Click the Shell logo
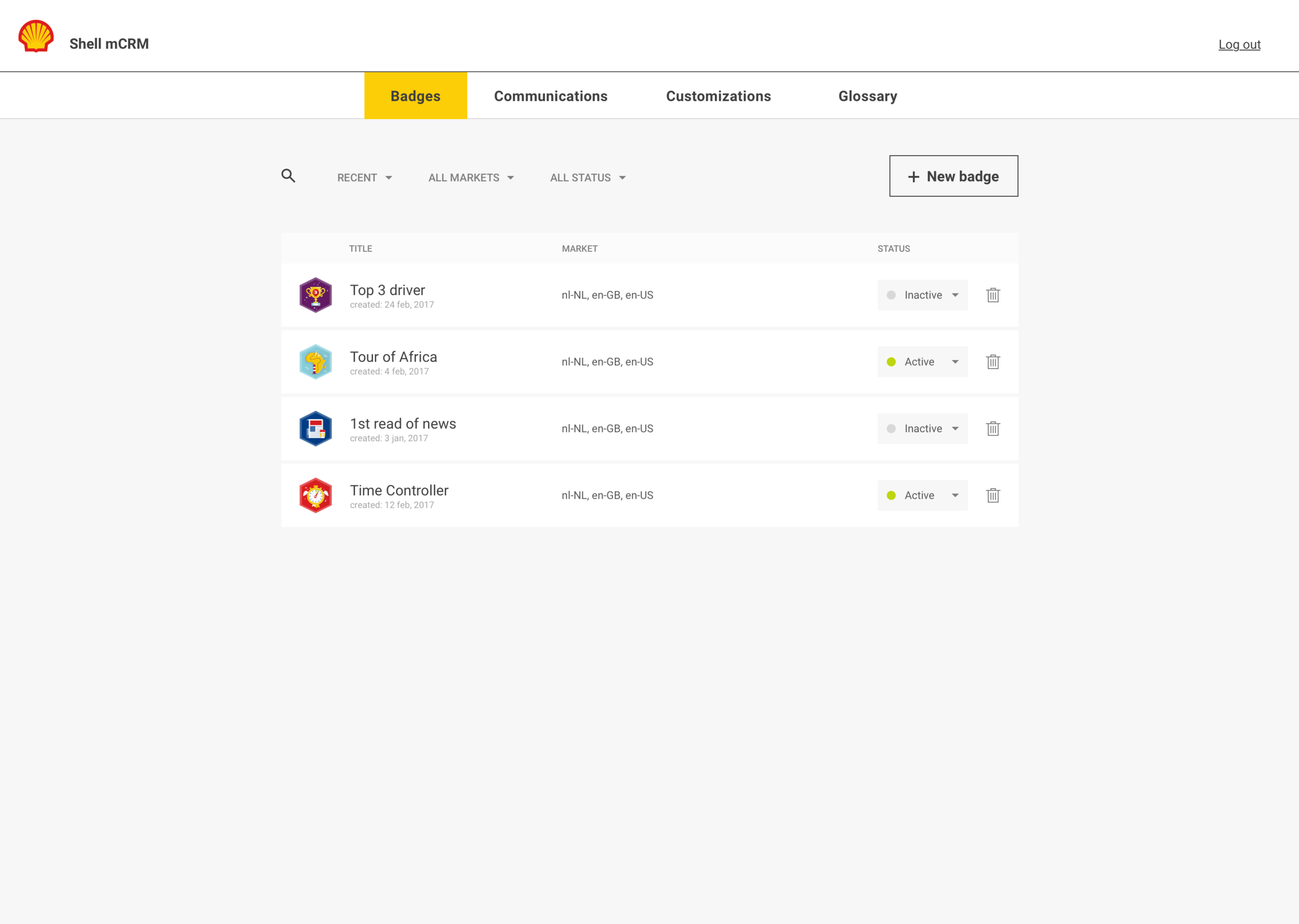 click(36, 36)
